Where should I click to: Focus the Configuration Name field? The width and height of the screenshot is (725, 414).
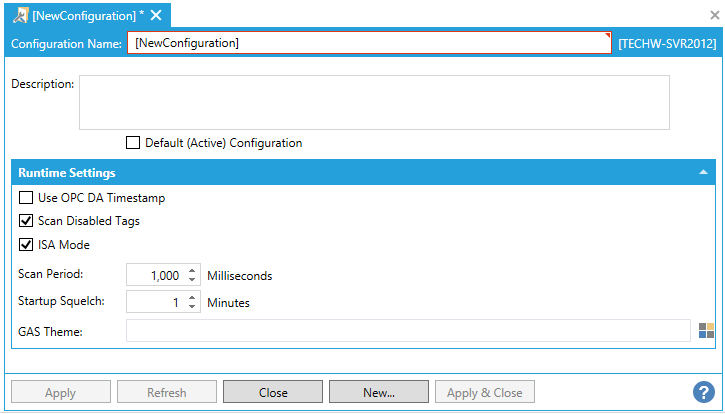click(367, 44)
